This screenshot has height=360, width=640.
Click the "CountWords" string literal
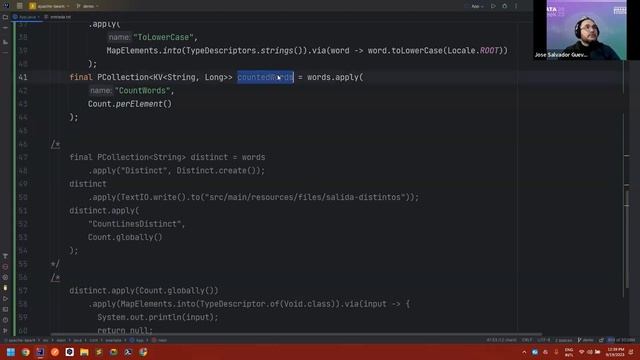click(x=142, y=91)
